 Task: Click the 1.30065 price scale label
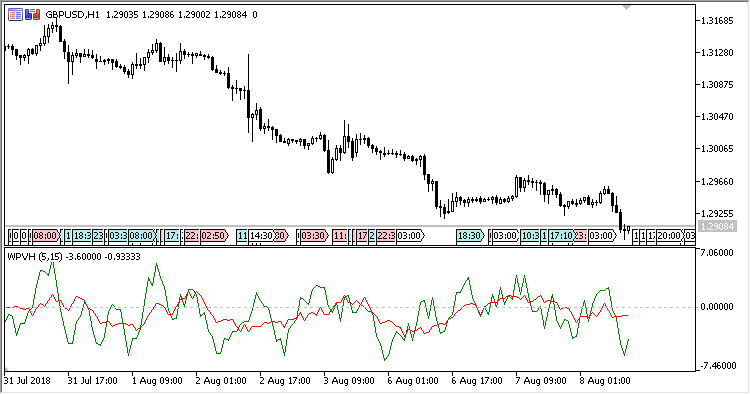[717, 149]
